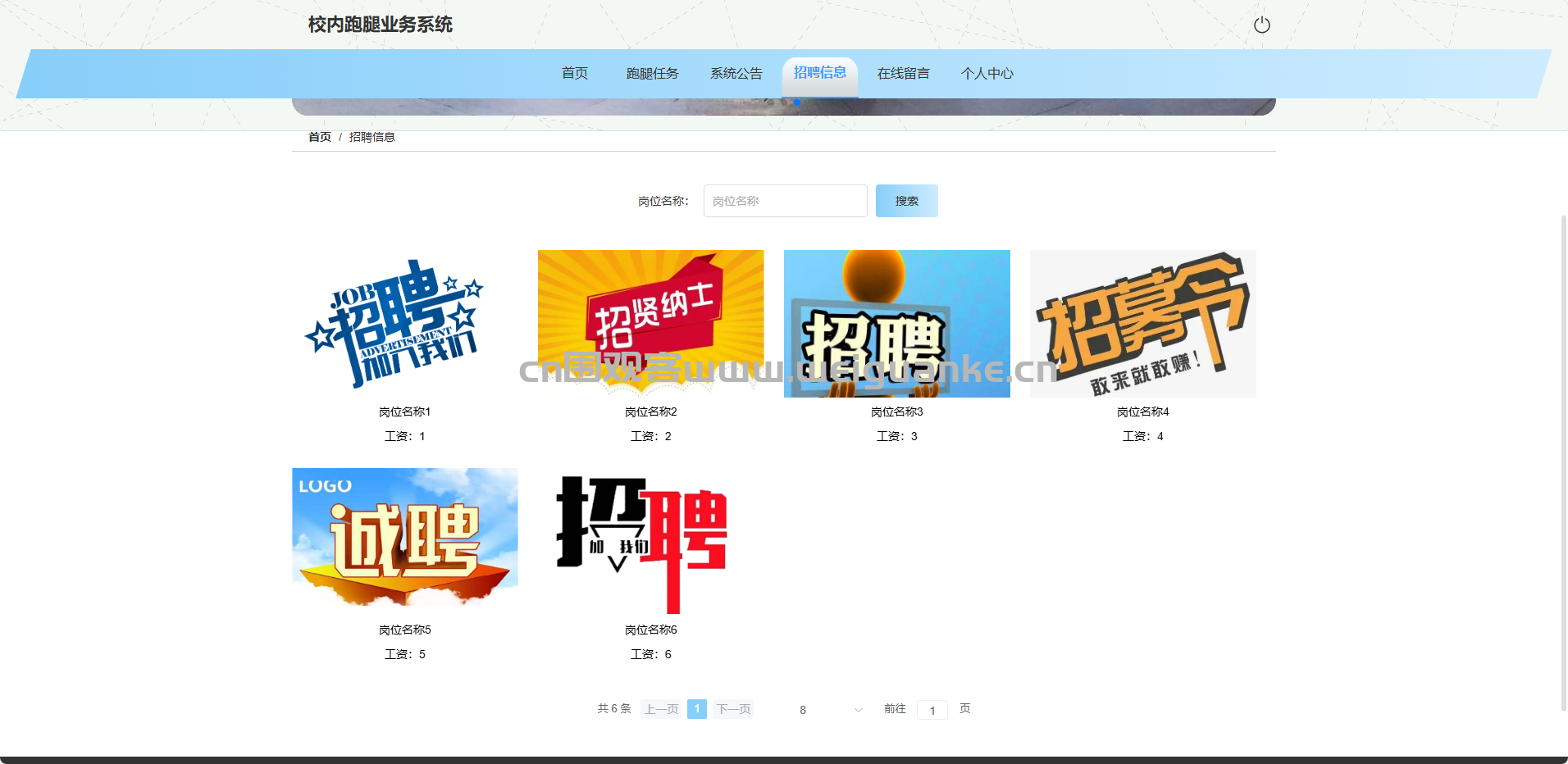Click the 诚聘 LOGO sky image
Screen dimensions: 1568x764
pos(404,538)
